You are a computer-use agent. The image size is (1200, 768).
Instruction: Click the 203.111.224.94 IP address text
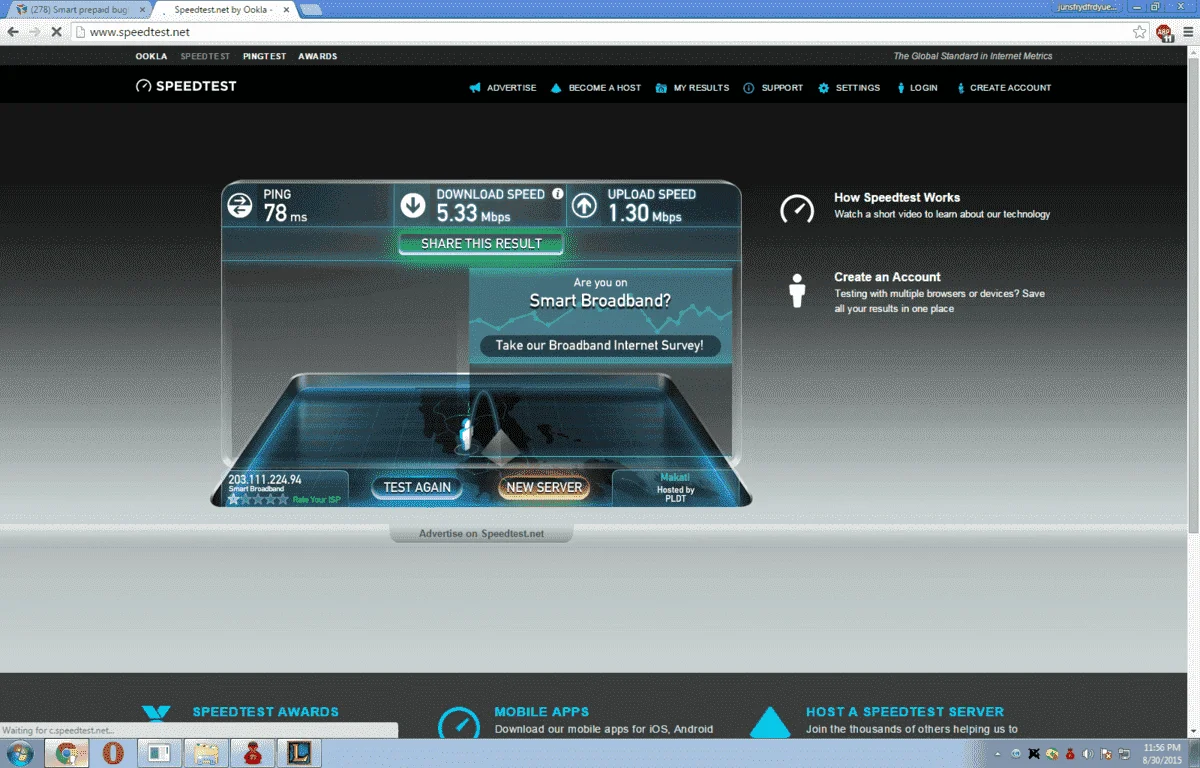tap(265, 480)
